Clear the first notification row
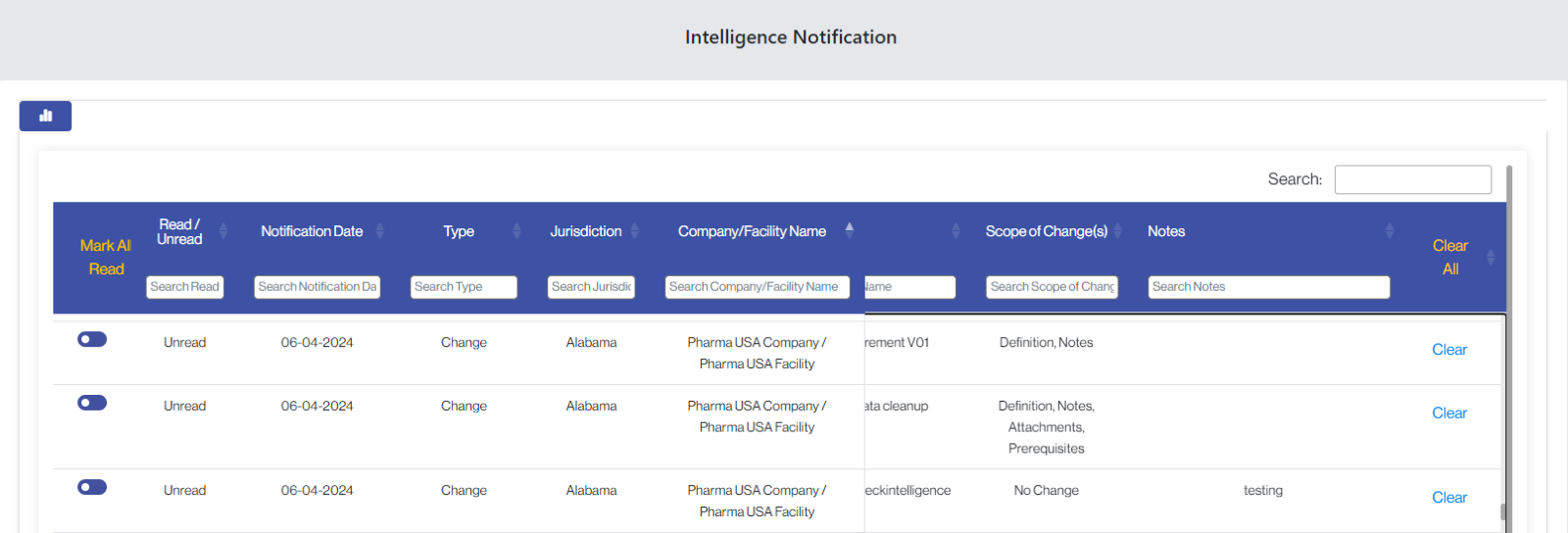 point(1448,350)
